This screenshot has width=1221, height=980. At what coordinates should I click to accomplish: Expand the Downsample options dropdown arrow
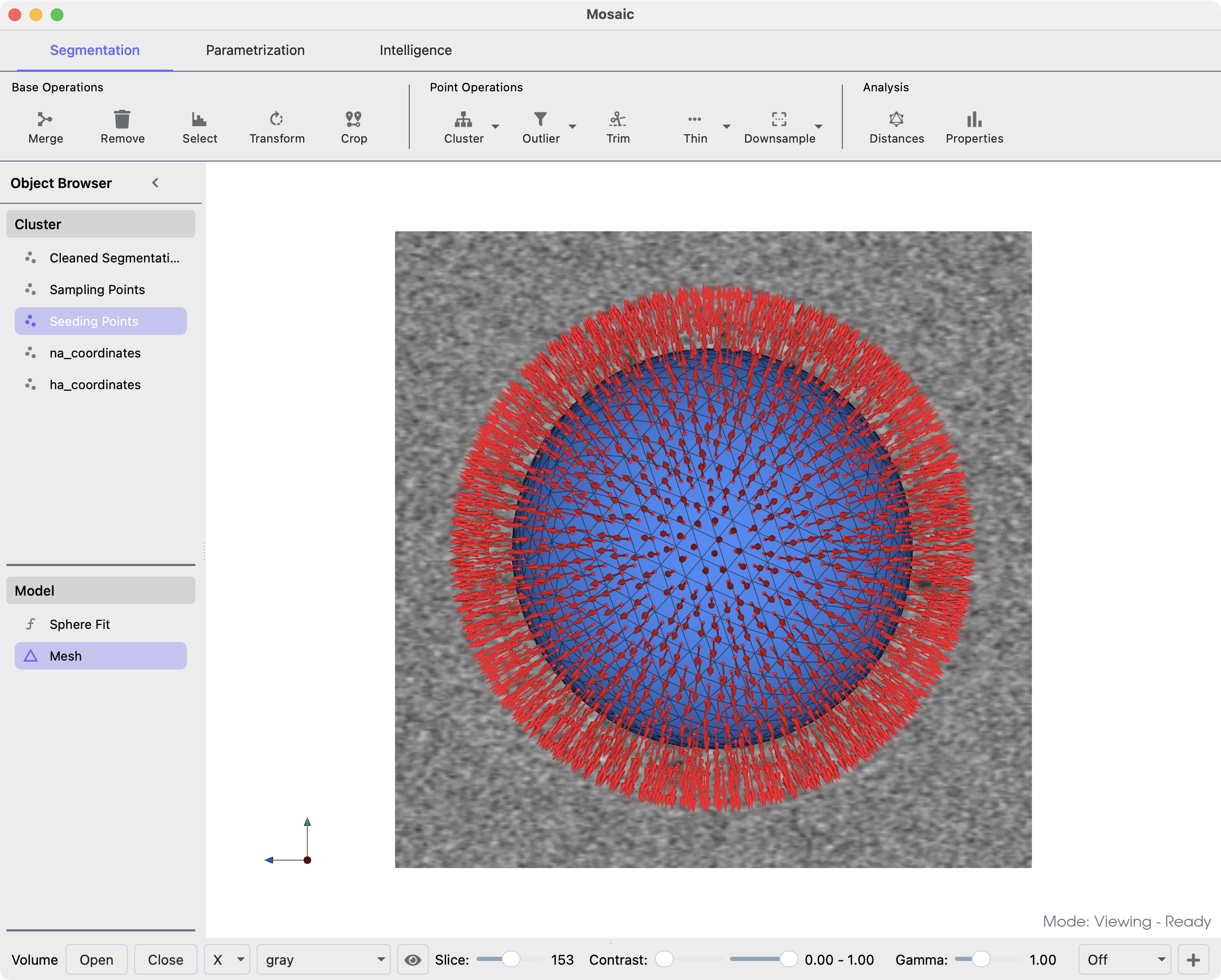coord(819,126)
